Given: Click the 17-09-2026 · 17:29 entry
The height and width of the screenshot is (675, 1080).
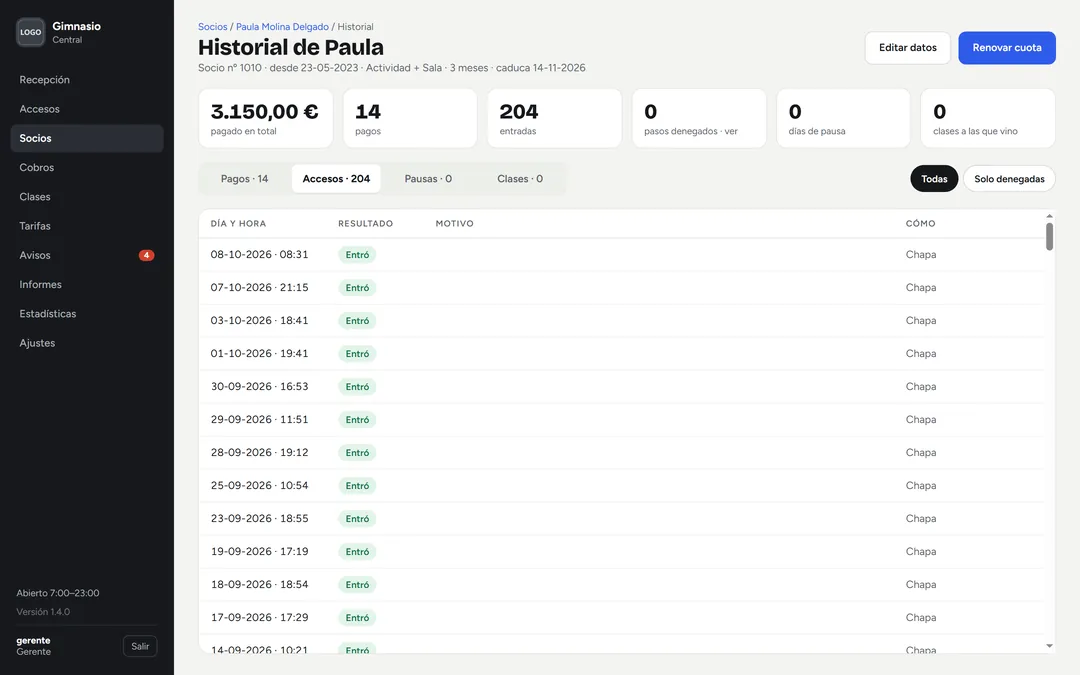Looking at the screenshot, I should pos(260,618).
